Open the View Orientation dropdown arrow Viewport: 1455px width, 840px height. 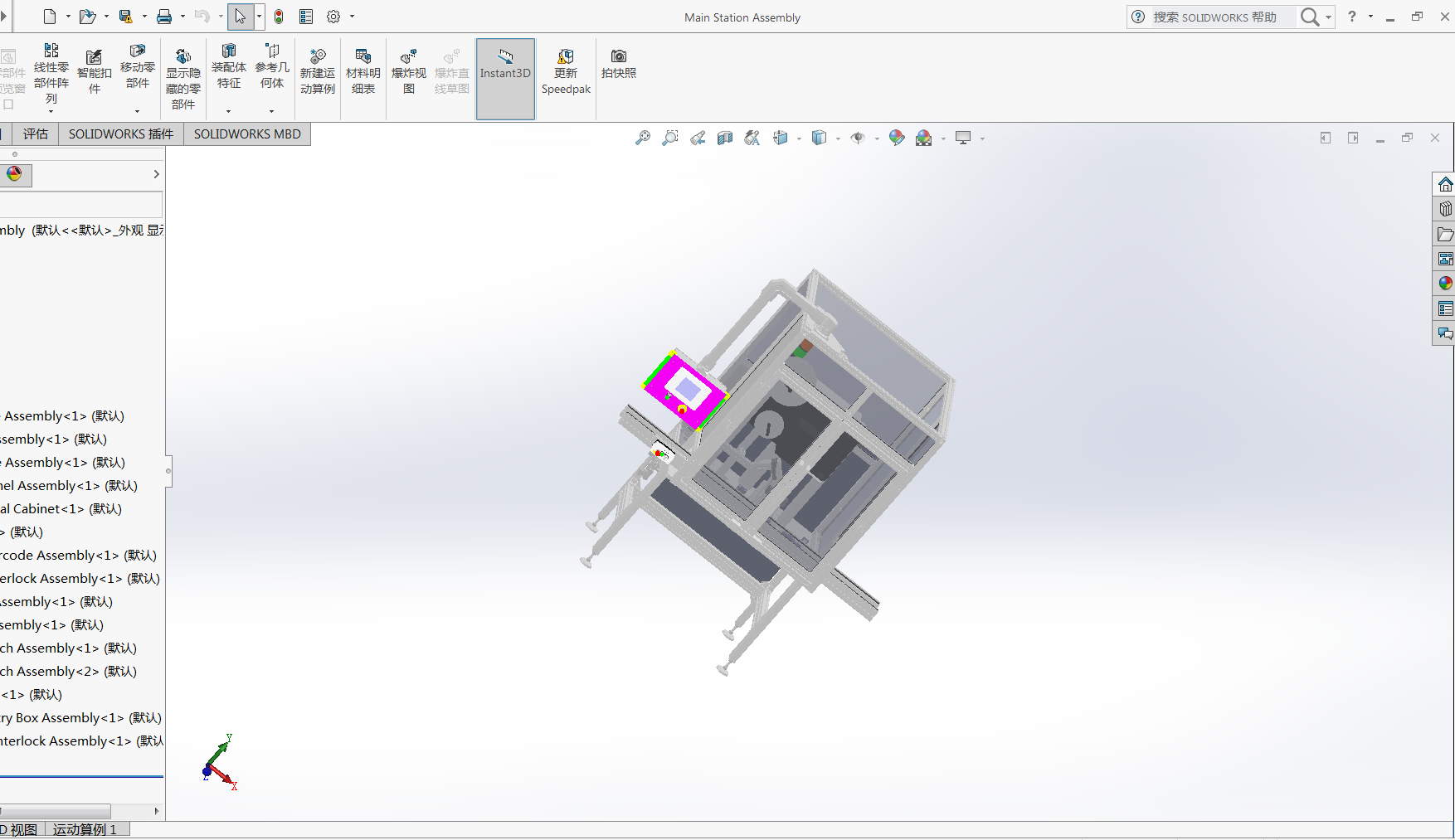(799, 138)
